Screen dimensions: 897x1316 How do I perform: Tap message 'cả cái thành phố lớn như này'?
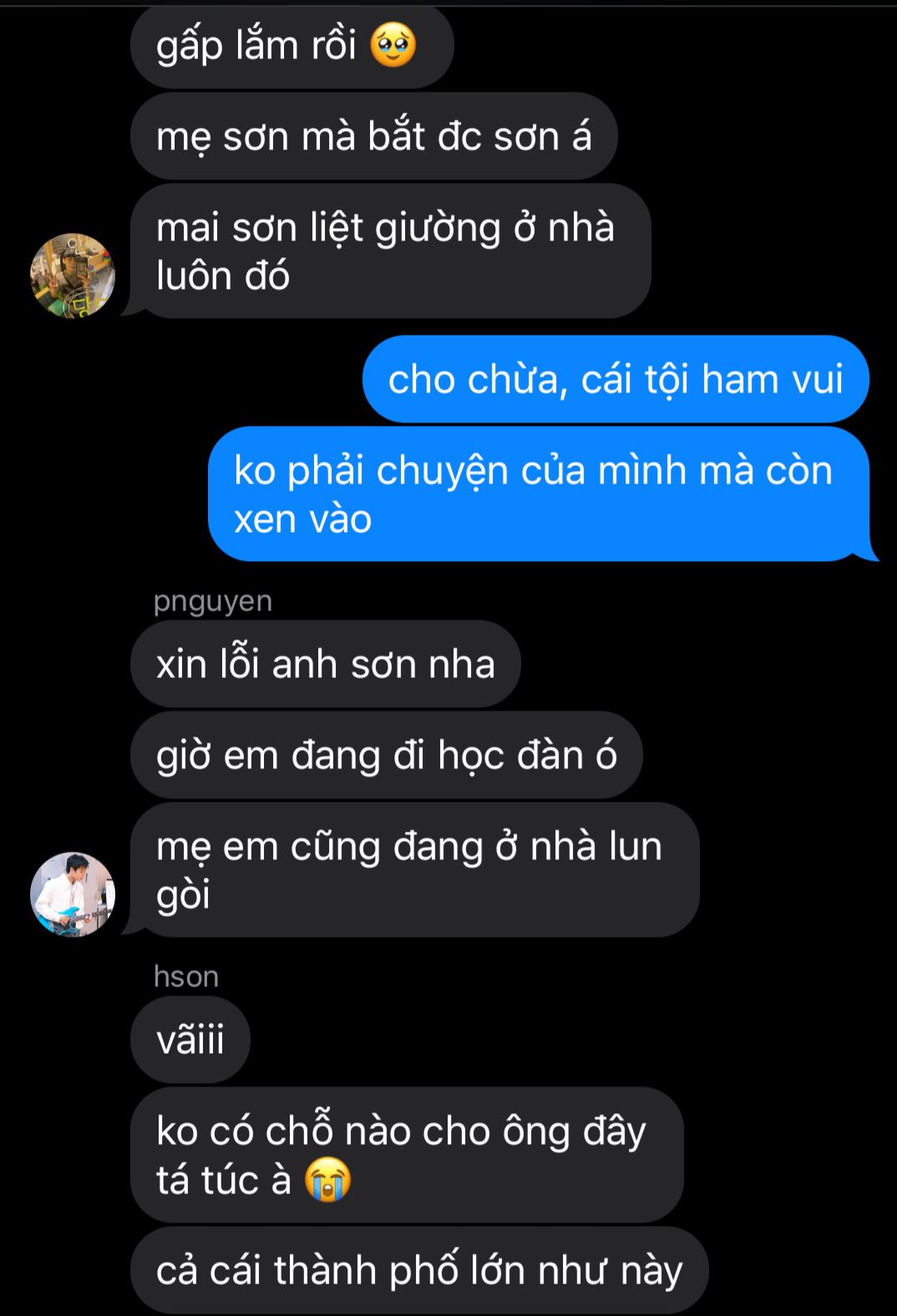[419, 1270]
